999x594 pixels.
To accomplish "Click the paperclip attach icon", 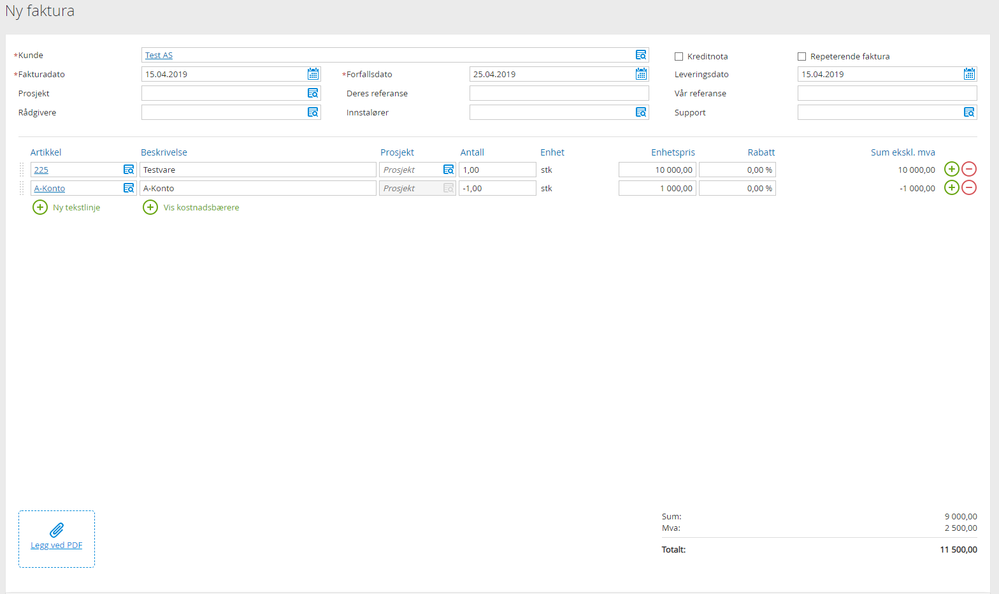I will (x=57, y=530).
